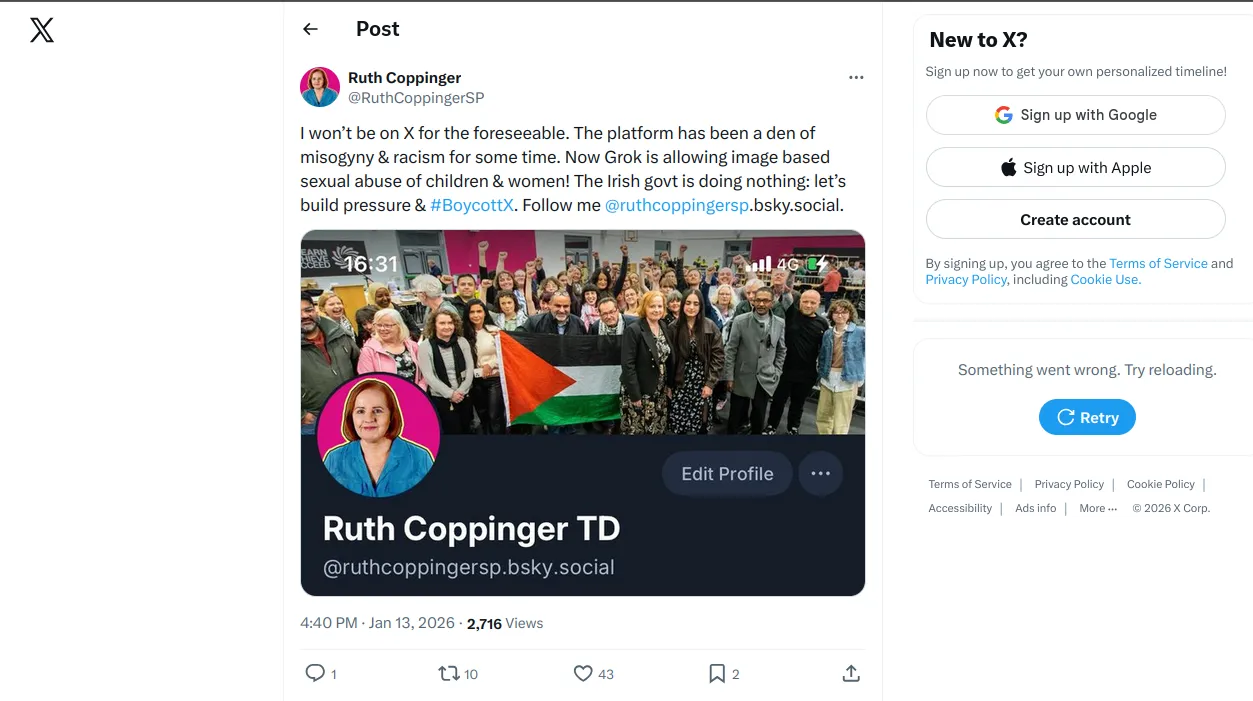
Task: Like the post with heart icon
Action: point(583,673)
